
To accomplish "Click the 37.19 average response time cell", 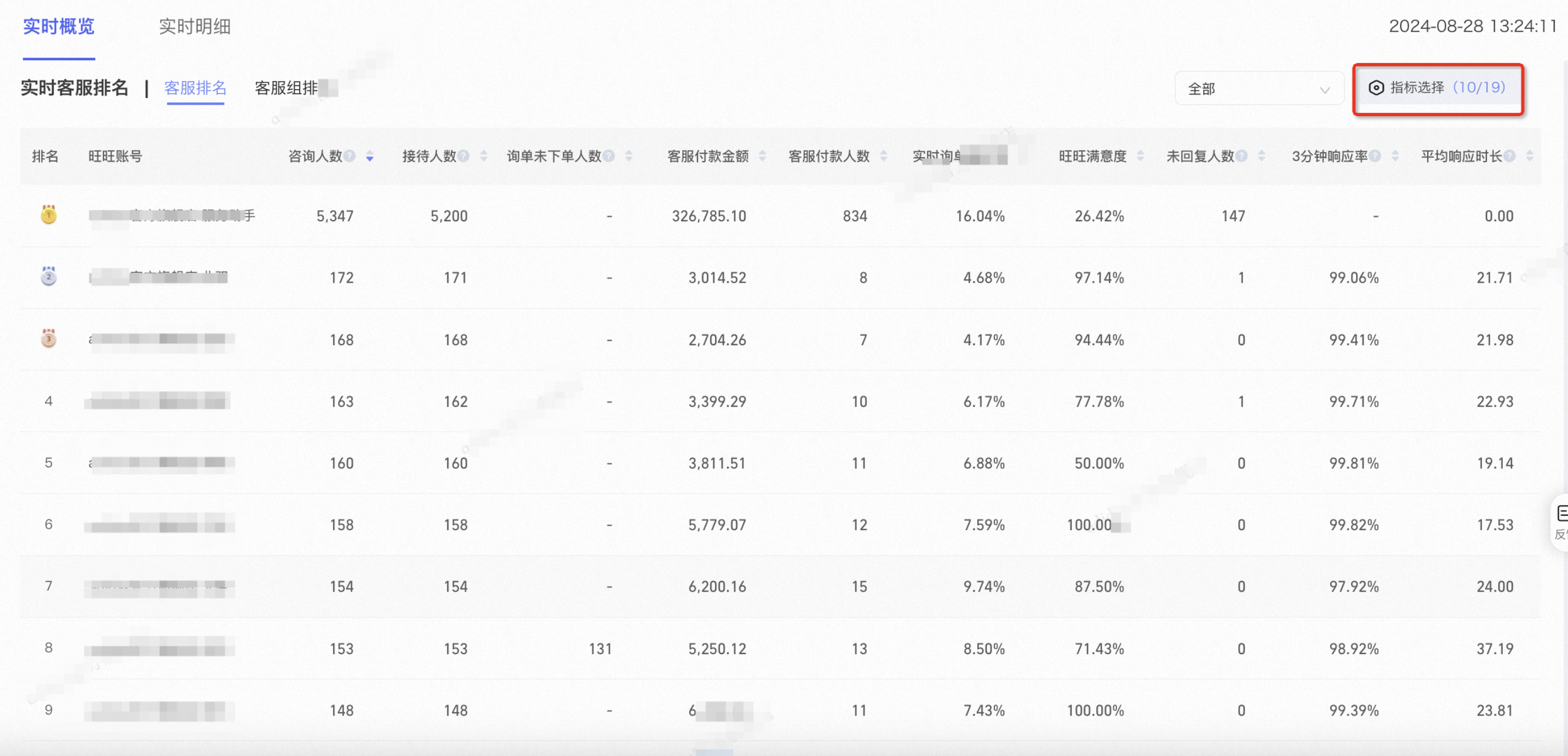I will (1495, 649).
